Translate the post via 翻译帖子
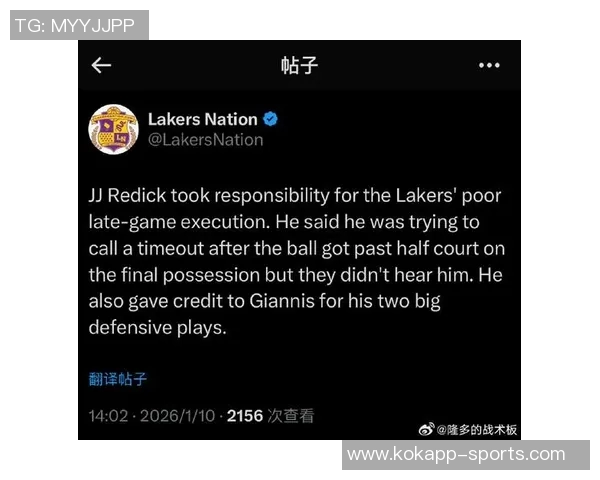The height and width of the screenshot is (480, 600). click(117, 379)
